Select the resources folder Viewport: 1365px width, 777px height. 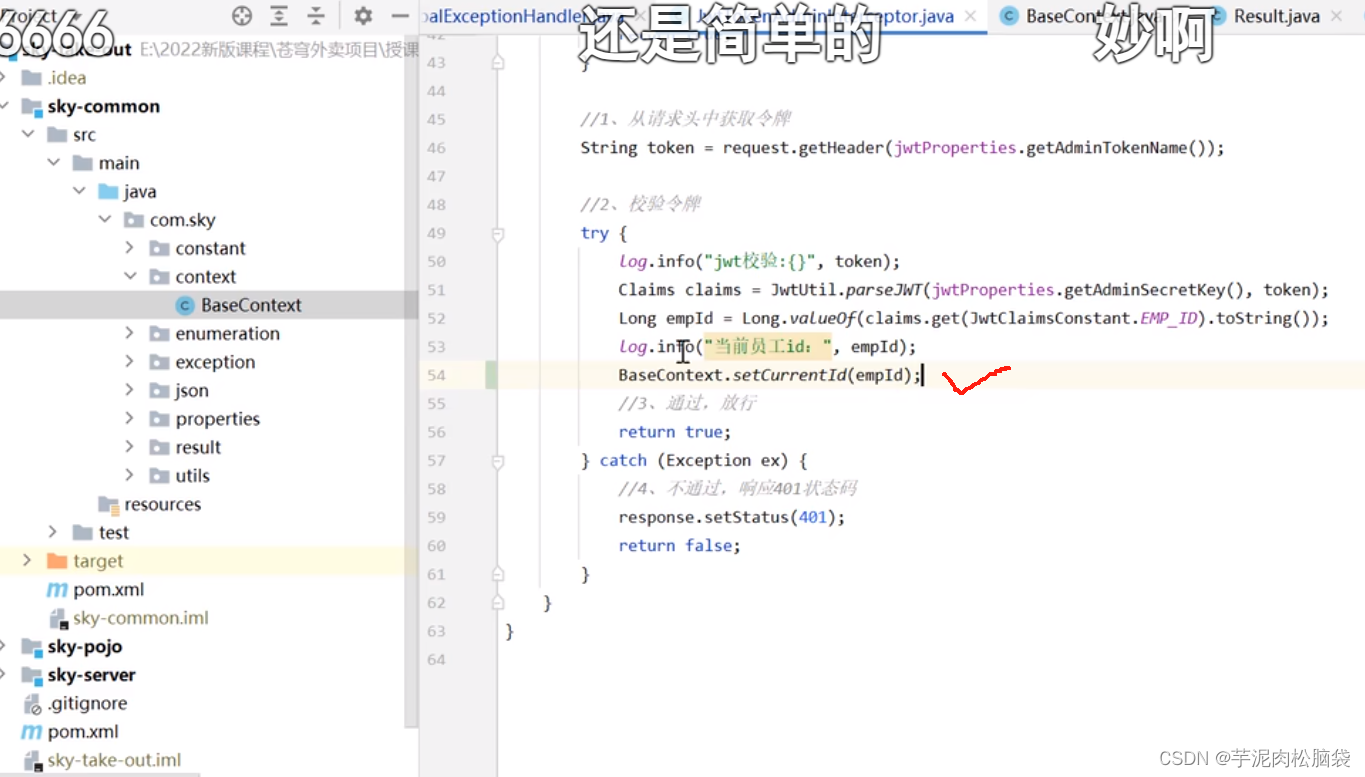point(162,504)
